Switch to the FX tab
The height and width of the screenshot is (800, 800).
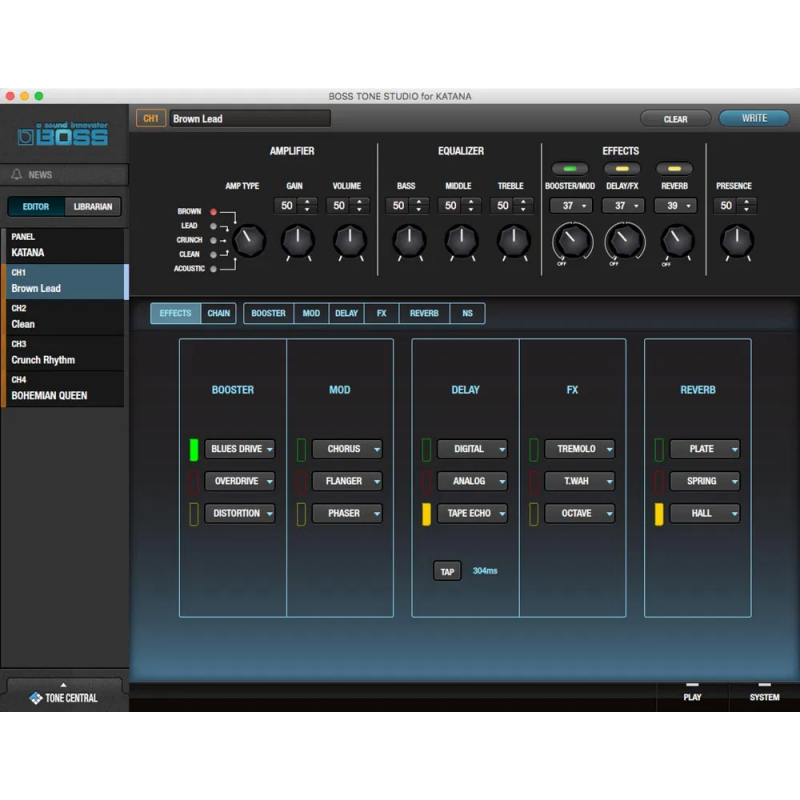(382, 313)
